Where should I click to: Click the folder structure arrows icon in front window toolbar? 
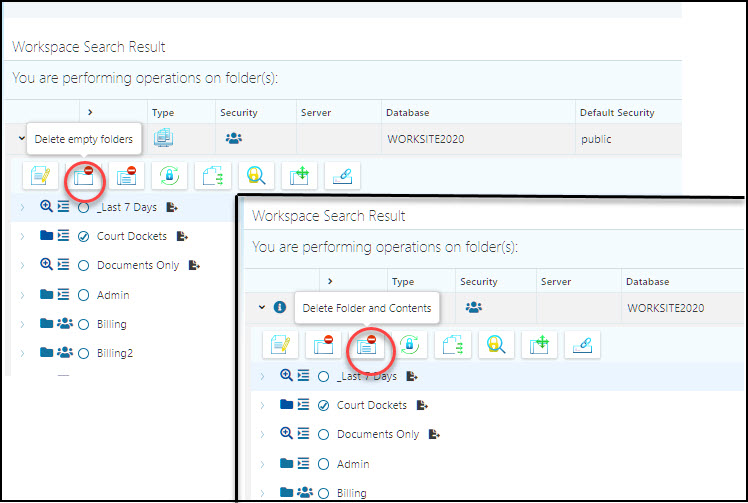click(x=453, y=345)
